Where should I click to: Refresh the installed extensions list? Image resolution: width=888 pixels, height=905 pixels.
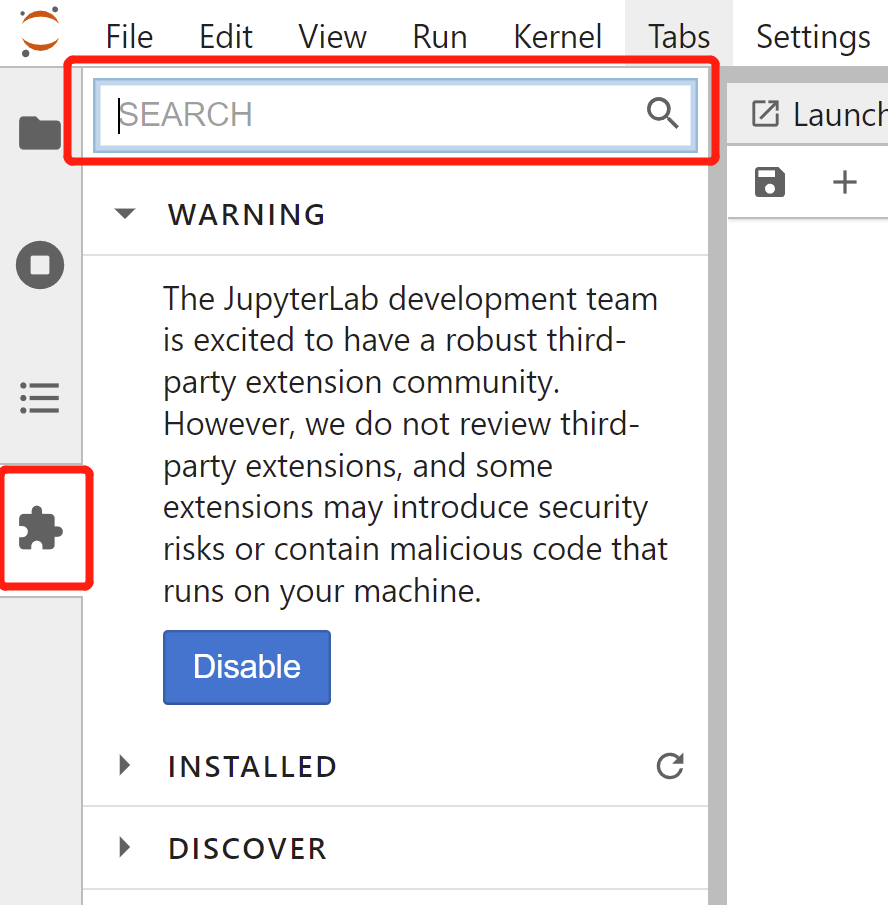tap(669, 767)
